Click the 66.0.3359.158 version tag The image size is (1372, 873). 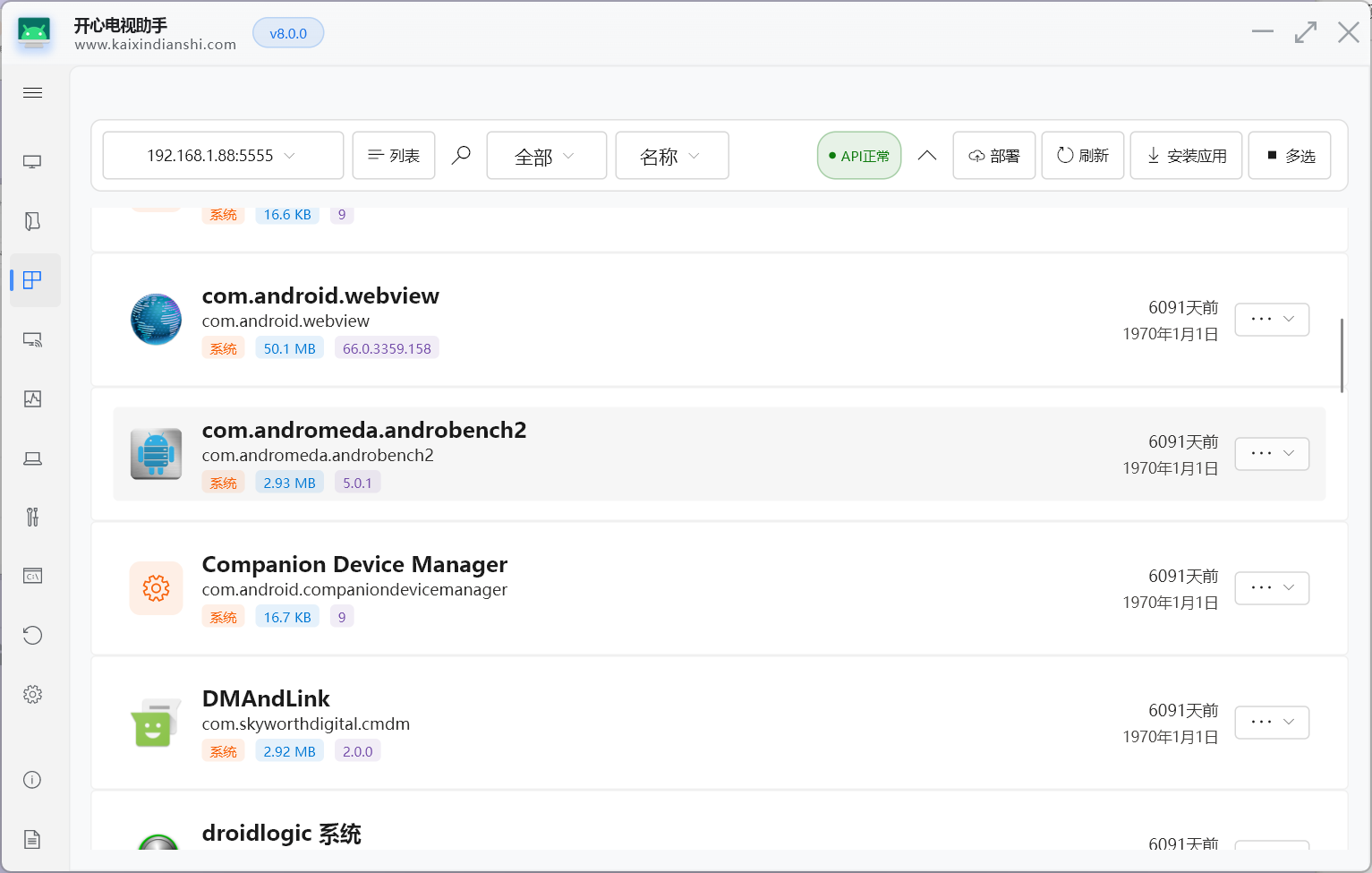(387, 348)
